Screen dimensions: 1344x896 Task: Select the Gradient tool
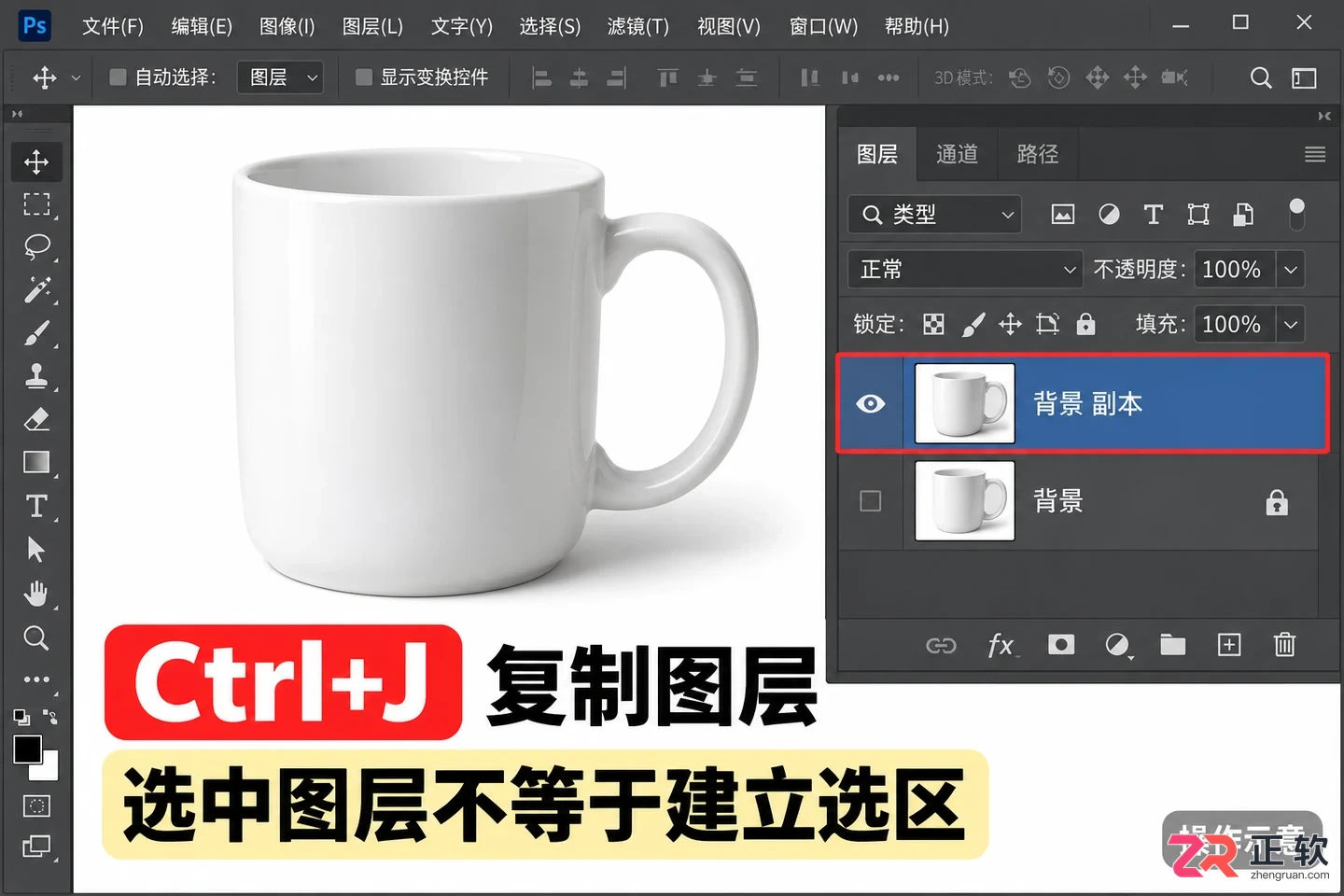(x=36, y=462)
